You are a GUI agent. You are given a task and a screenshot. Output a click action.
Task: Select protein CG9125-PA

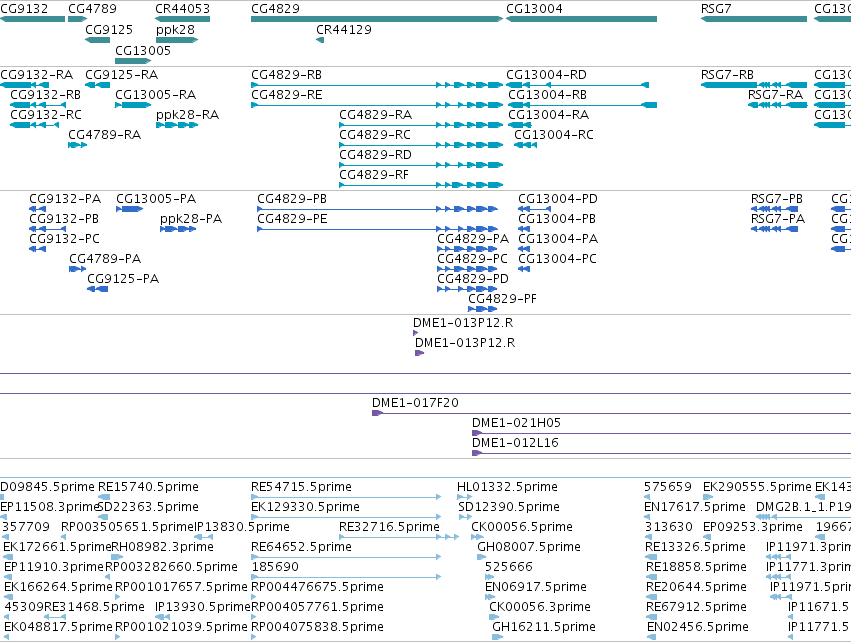click(x=123, y=279)
